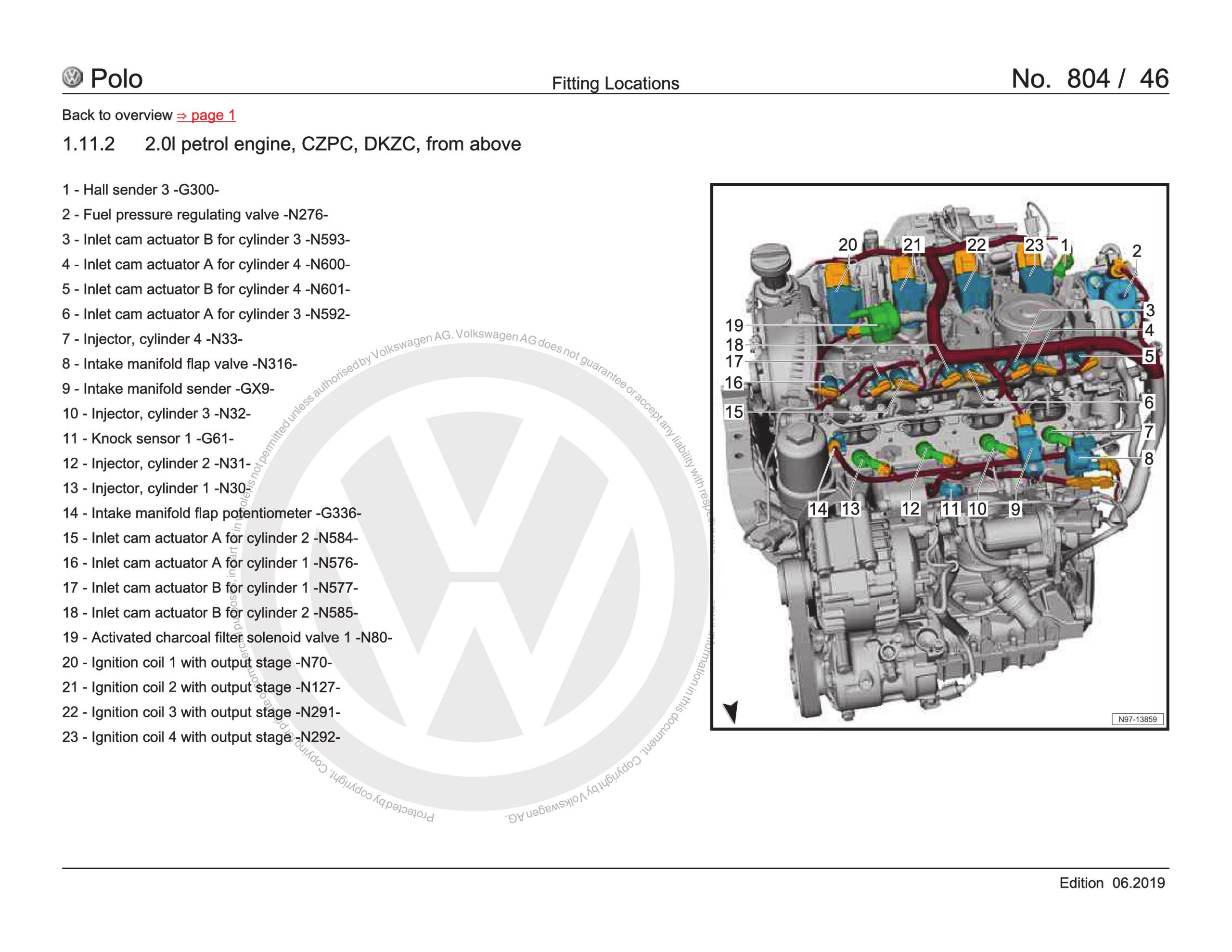Click 'Activated charcoal filter solenoid valve' entry
Image resolution: width=1232 pixels, height=952 pixels.
point(227,638)
